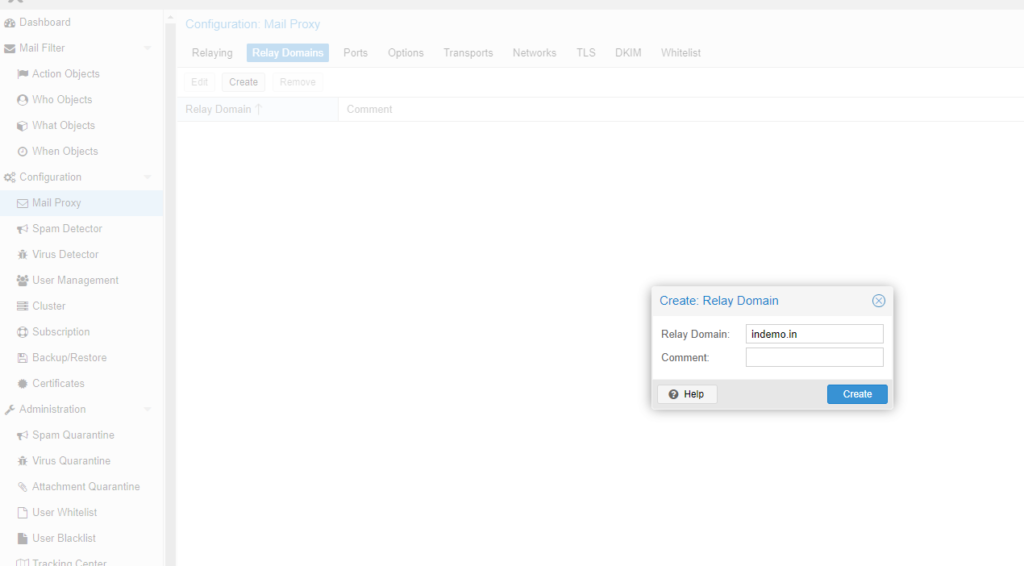
Task: Click the User Whitelist document icon
Action: click(x=22, y=512)
